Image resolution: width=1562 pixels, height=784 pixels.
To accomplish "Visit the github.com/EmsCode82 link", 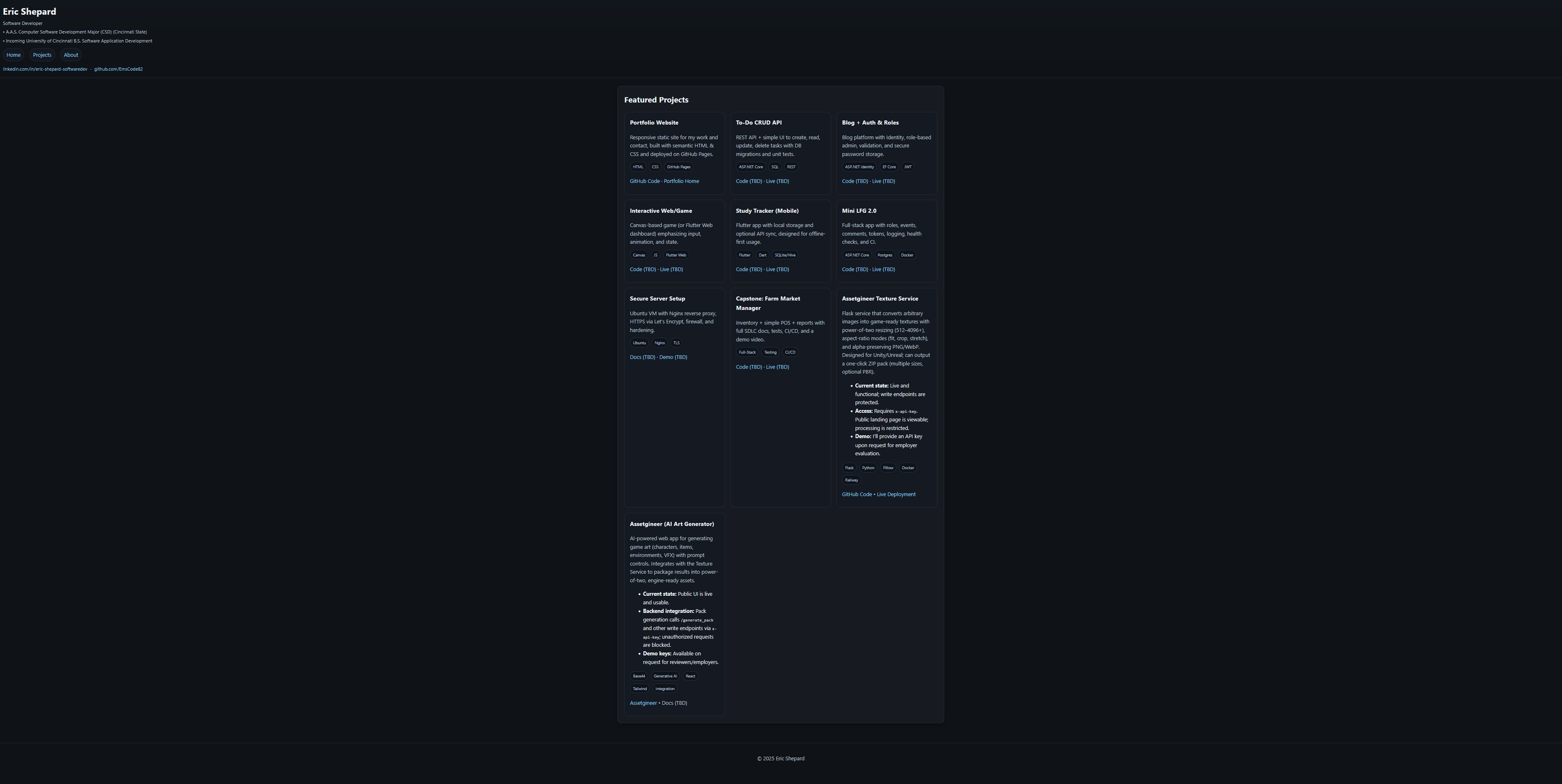I will tap(118, 69).
